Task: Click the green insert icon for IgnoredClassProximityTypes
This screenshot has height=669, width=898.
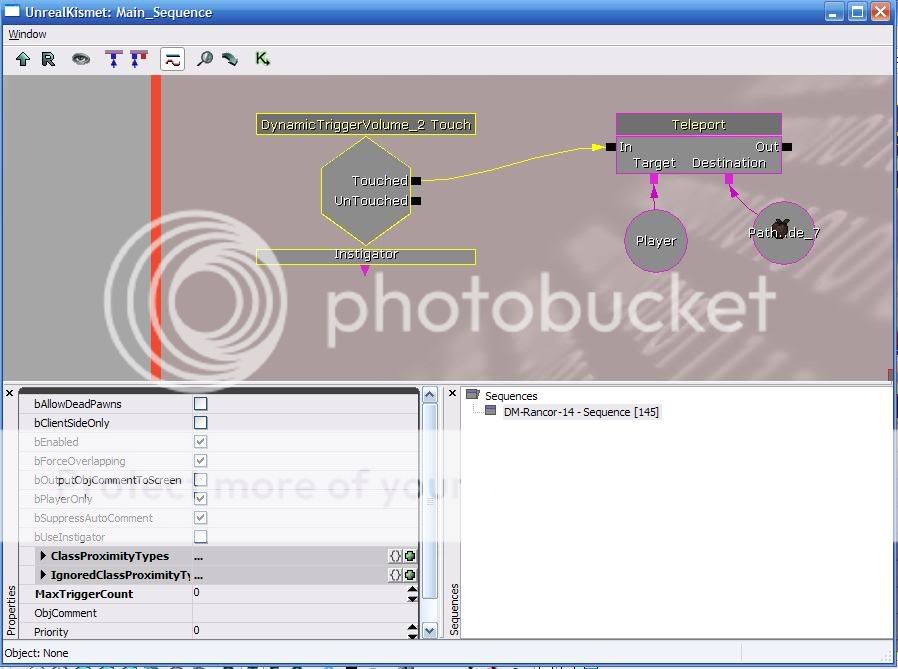Action: pyautogui.click(x=408, y=575)
